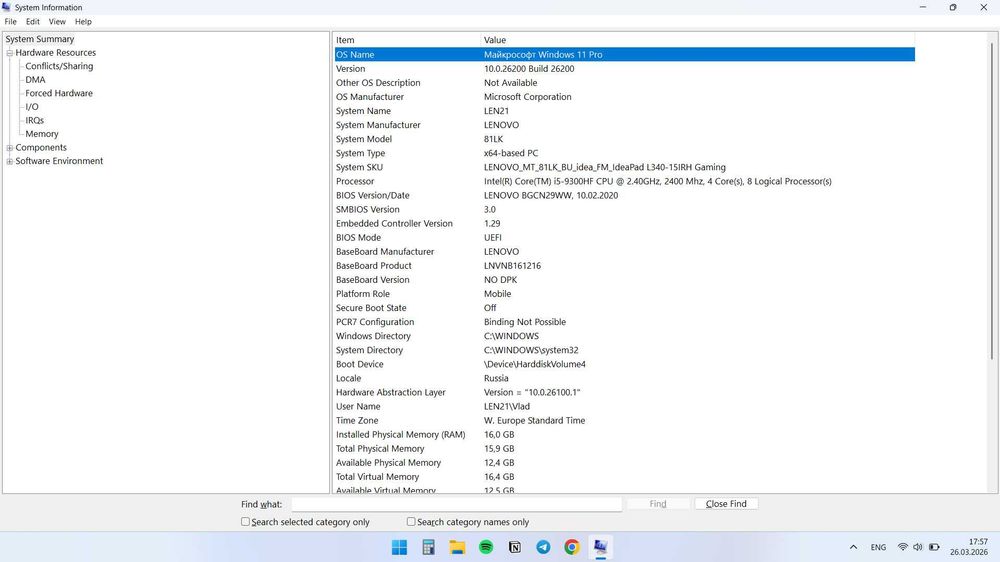Select the Hardware Abstraction Layer row

click(x=625, y=392)
